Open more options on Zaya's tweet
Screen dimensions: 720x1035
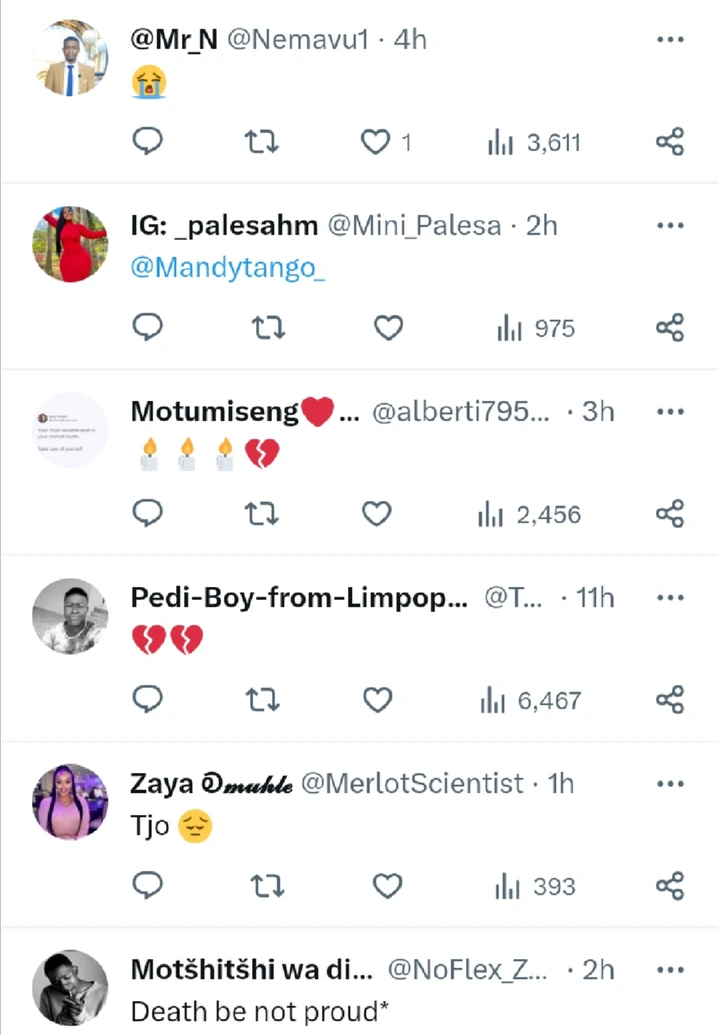click(x=670, y=783)
